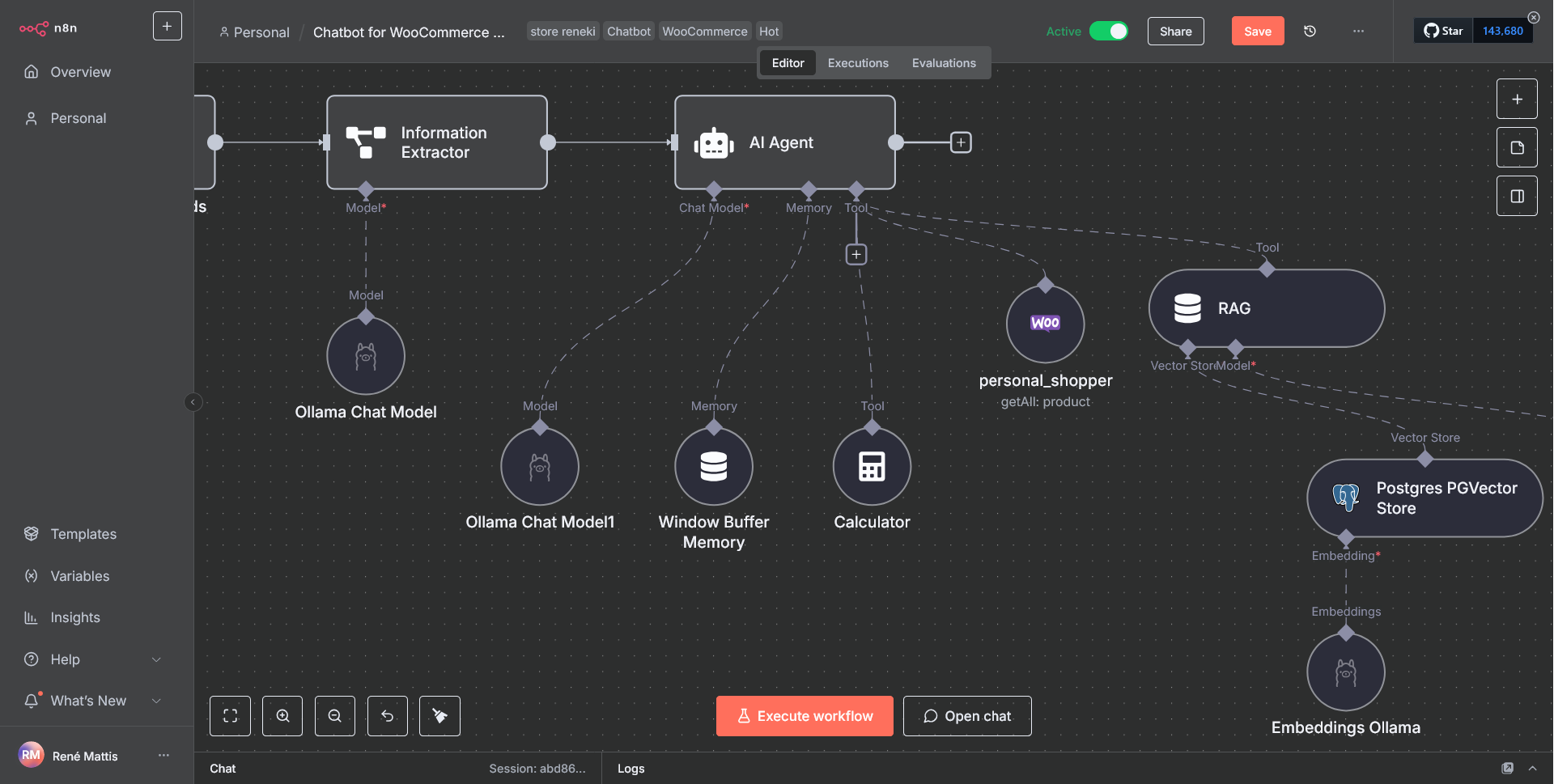Switch to the Evaluations tab

[x=943, y=63]
